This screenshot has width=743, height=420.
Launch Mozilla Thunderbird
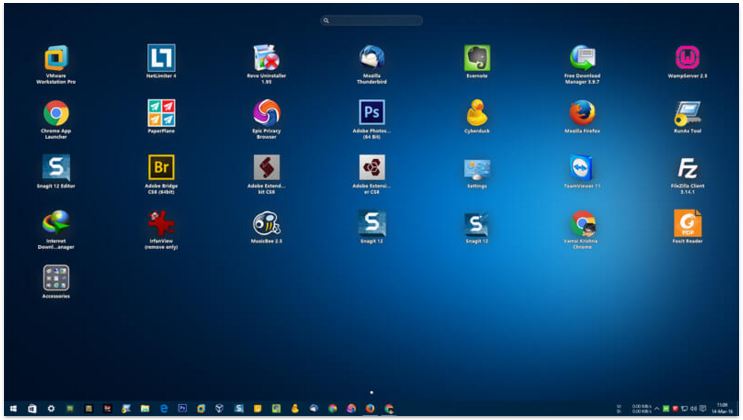pyautogui.click(x=372, y=58)
